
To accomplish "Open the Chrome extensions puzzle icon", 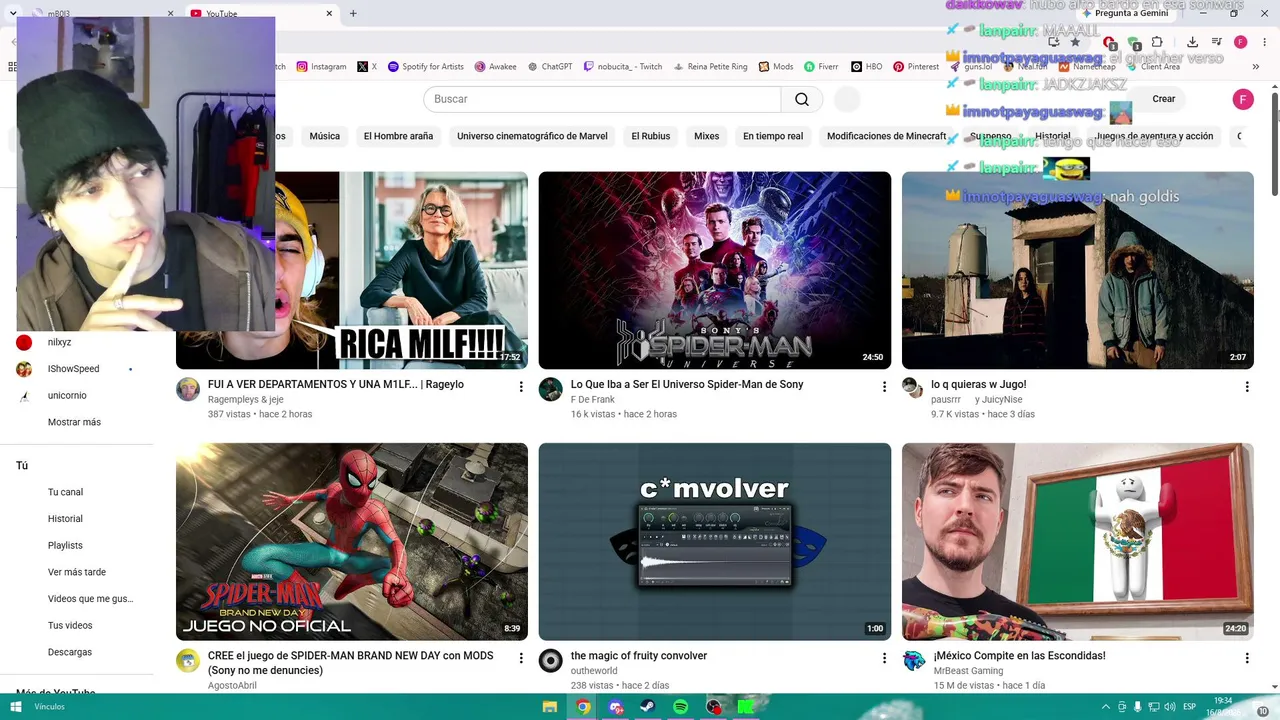I will (1157, 42).
